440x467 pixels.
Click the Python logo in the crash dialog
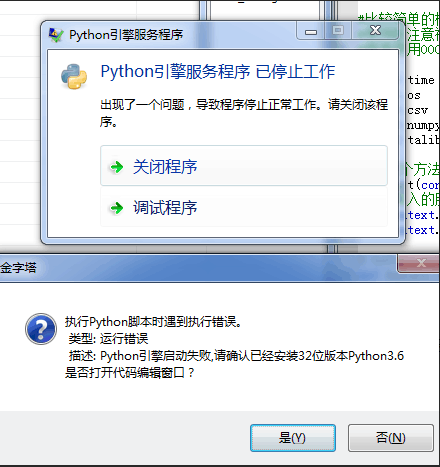point(74,76)
